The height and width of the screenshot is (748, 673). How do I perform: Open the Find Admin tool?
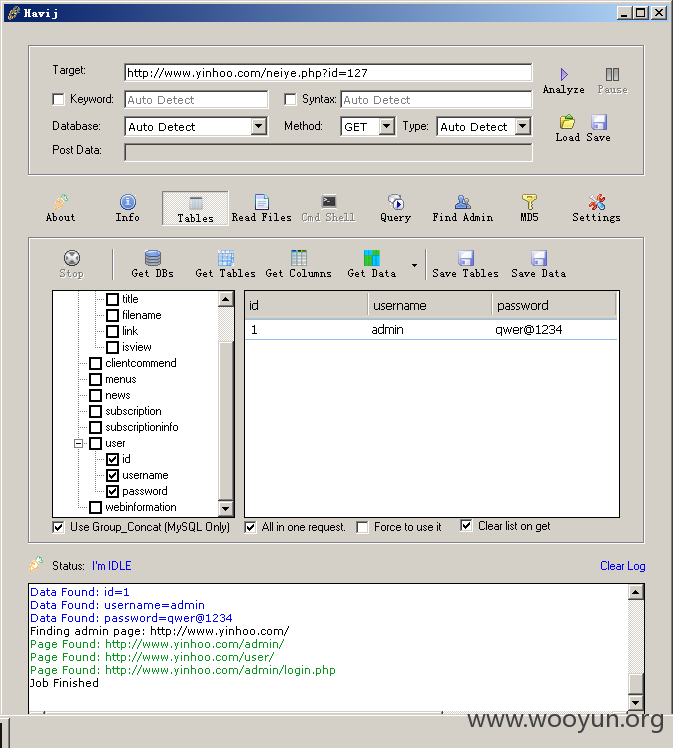coord(462,208)
